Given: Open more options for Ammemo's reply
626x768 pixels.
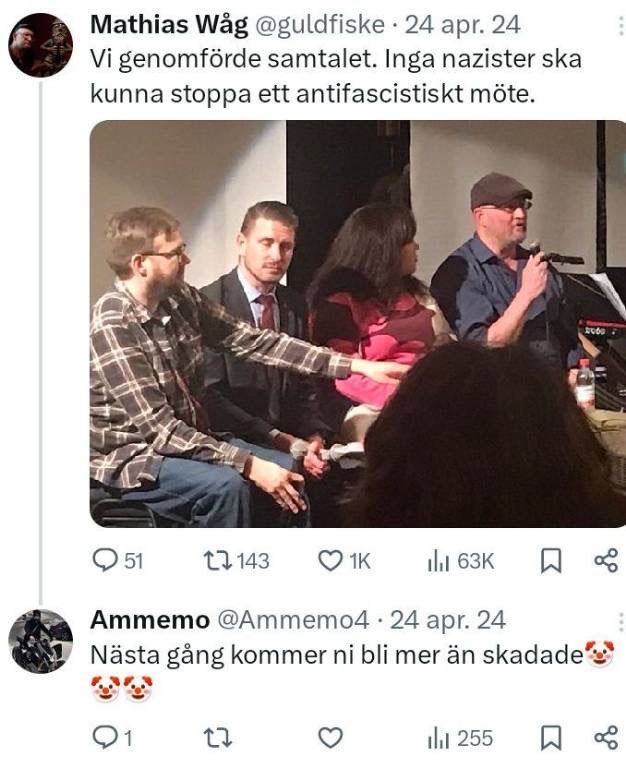Looking at the screenshot, I should [621, 622].
